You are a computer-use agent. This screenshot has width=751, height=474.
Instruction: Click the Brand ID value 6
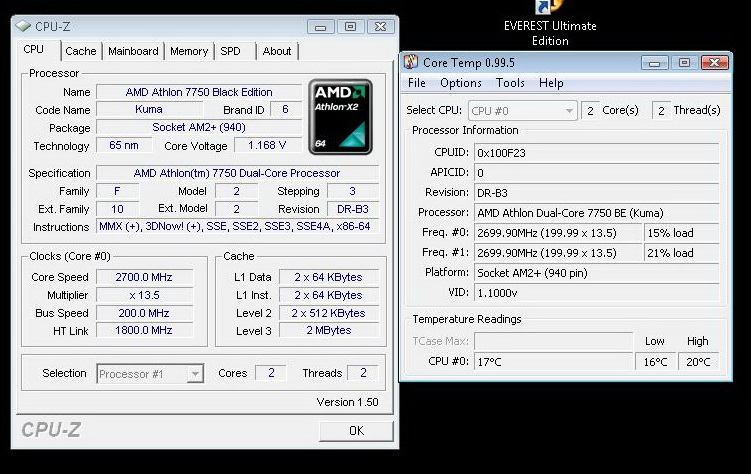[x=285, y=109]
